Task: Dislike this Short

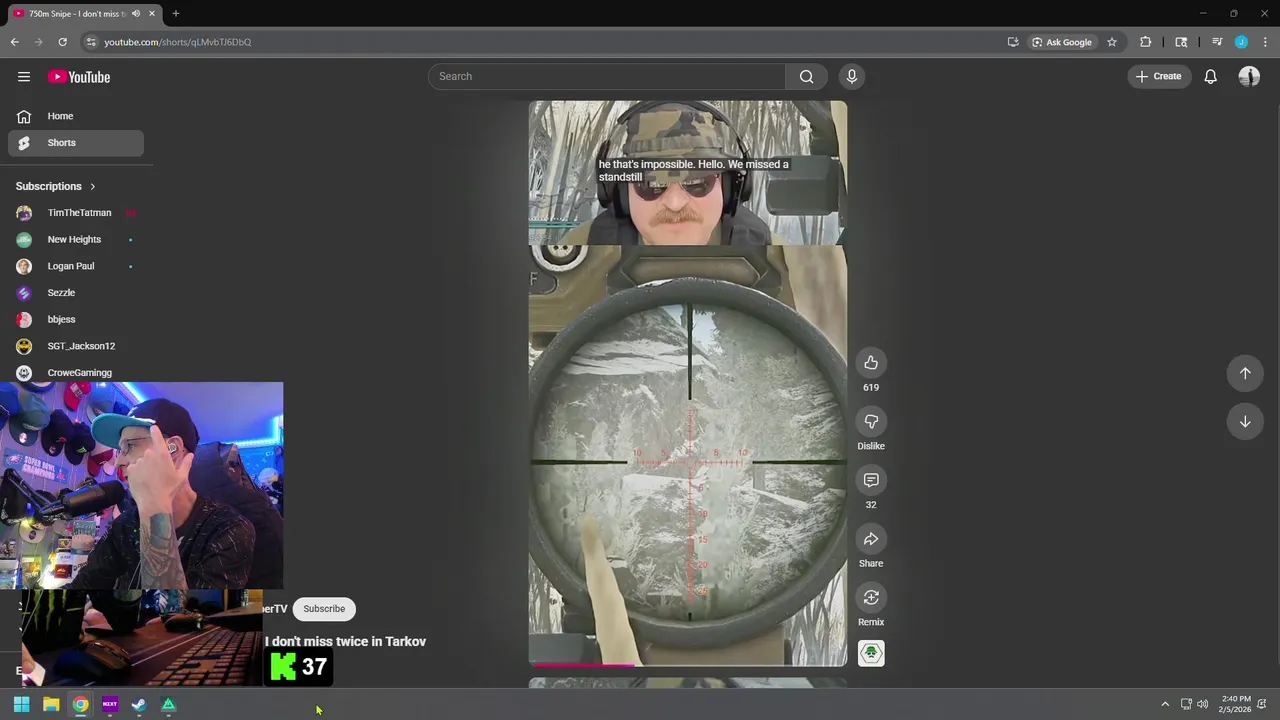Action: 871,422
